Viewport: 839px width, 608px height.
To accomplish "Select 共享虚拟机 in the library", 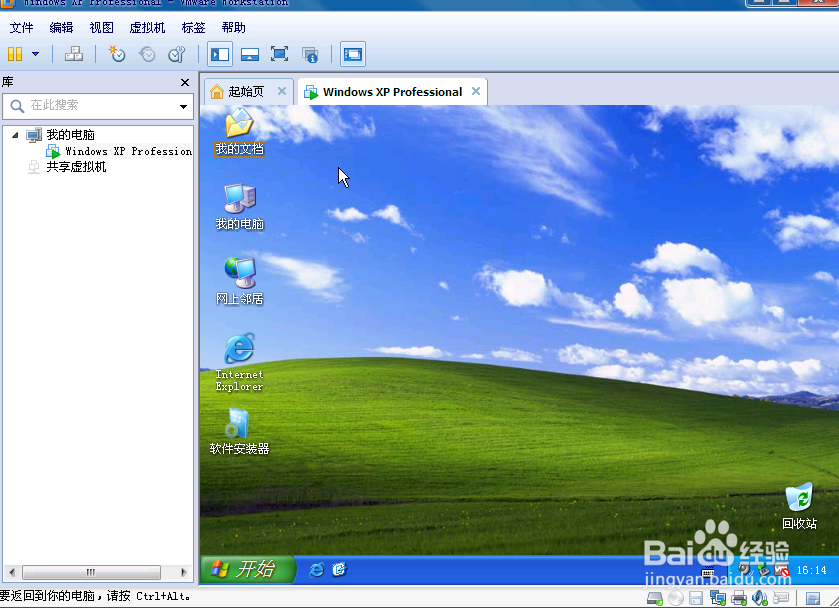I will tap(76, 167).
